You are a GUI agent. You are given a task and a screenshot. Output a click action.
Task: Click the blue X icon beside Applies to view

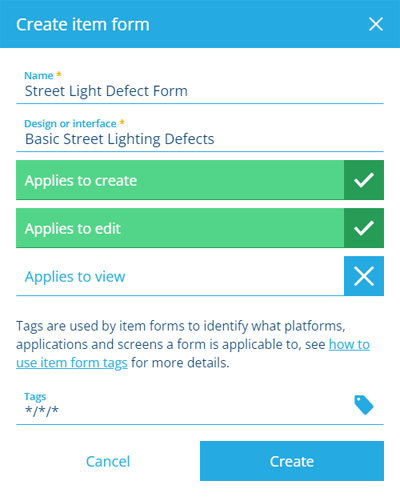click(x=364, y=276)
